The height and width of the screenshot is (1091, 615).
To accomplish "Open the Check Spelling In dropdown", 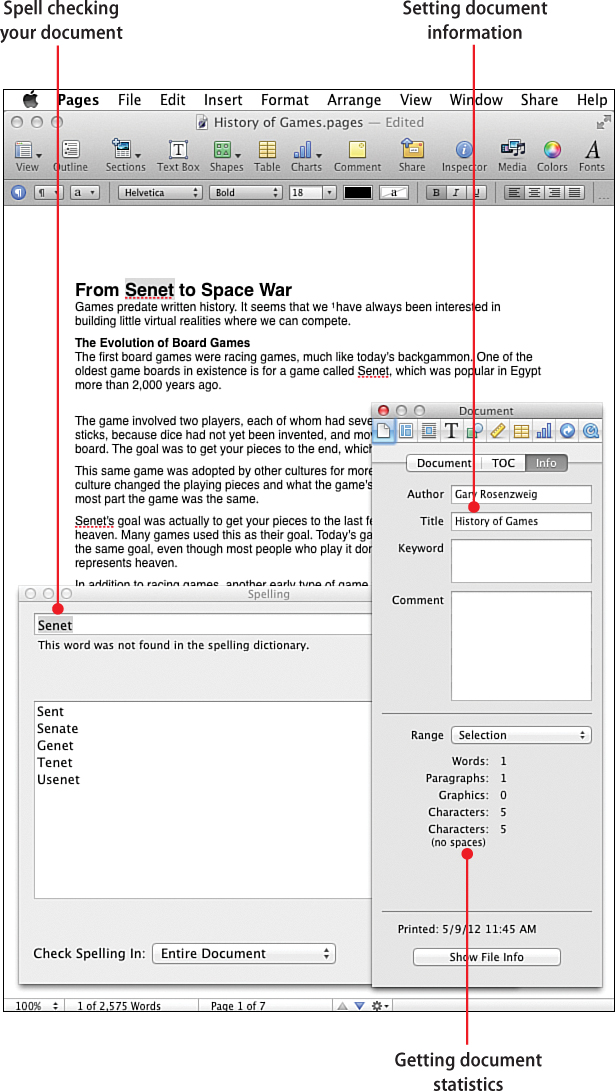I will 243,953.
